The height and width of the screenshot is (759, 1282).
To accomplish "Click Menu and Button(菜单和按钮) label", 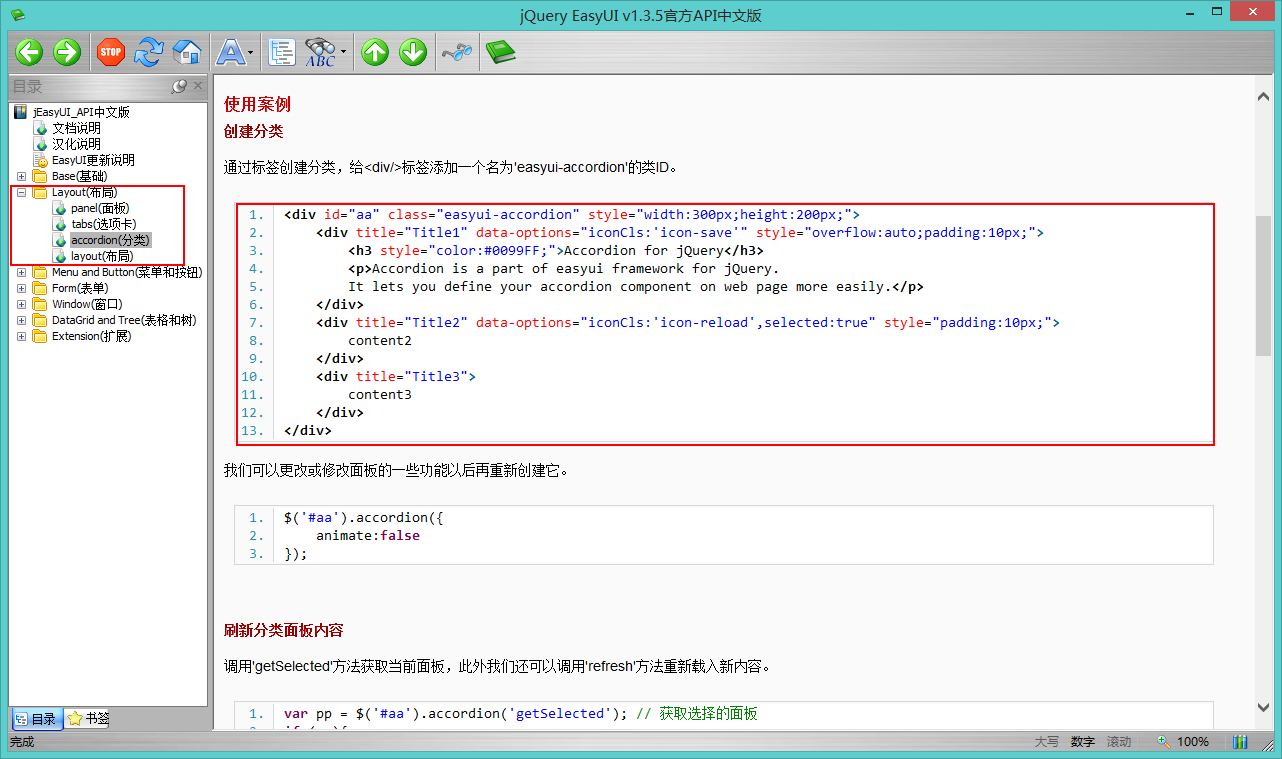I will 127,272.
